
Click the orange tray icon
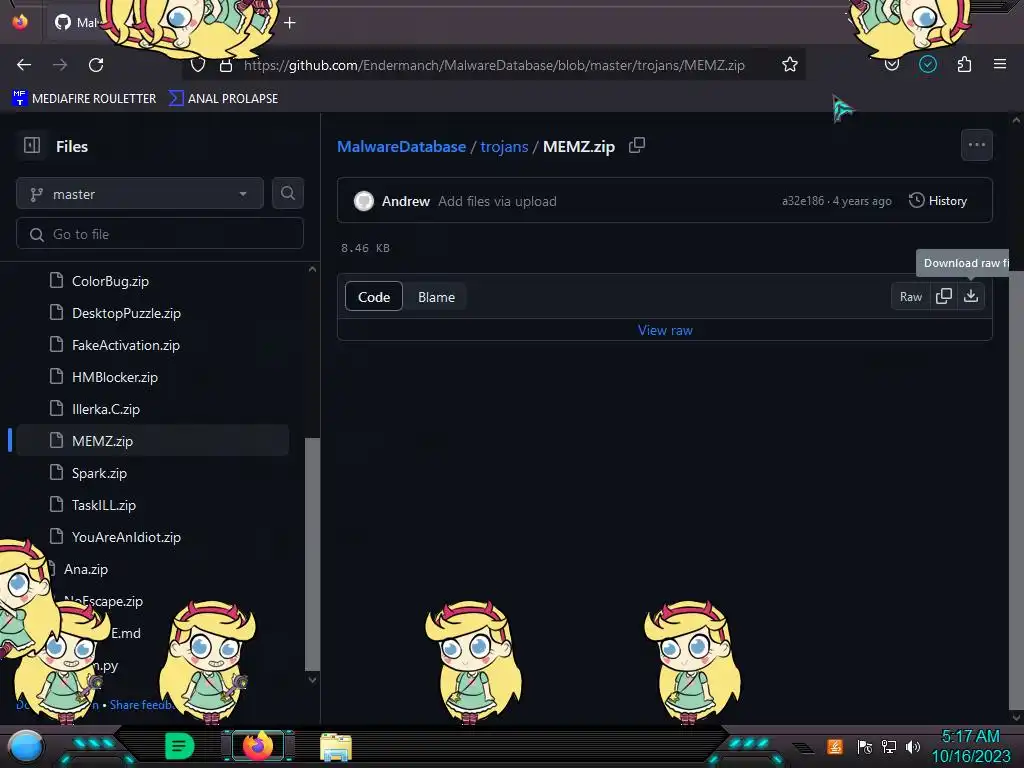[835, 746]
